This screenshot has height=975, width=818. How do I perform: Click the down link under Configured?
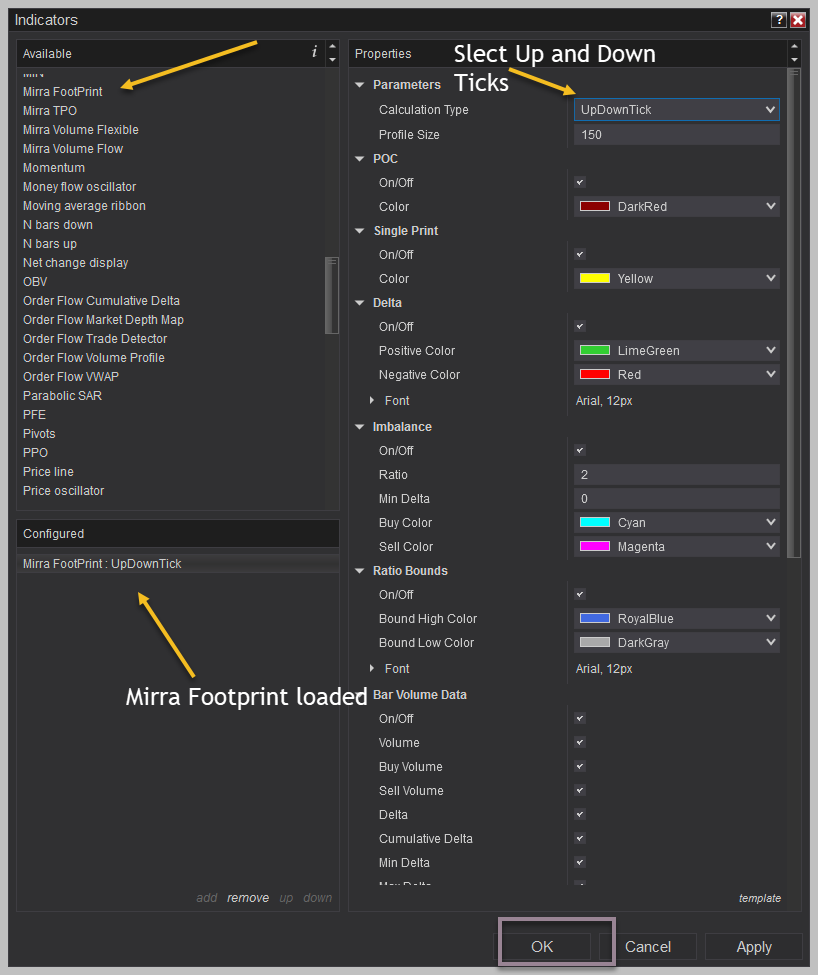click(318, 898)
